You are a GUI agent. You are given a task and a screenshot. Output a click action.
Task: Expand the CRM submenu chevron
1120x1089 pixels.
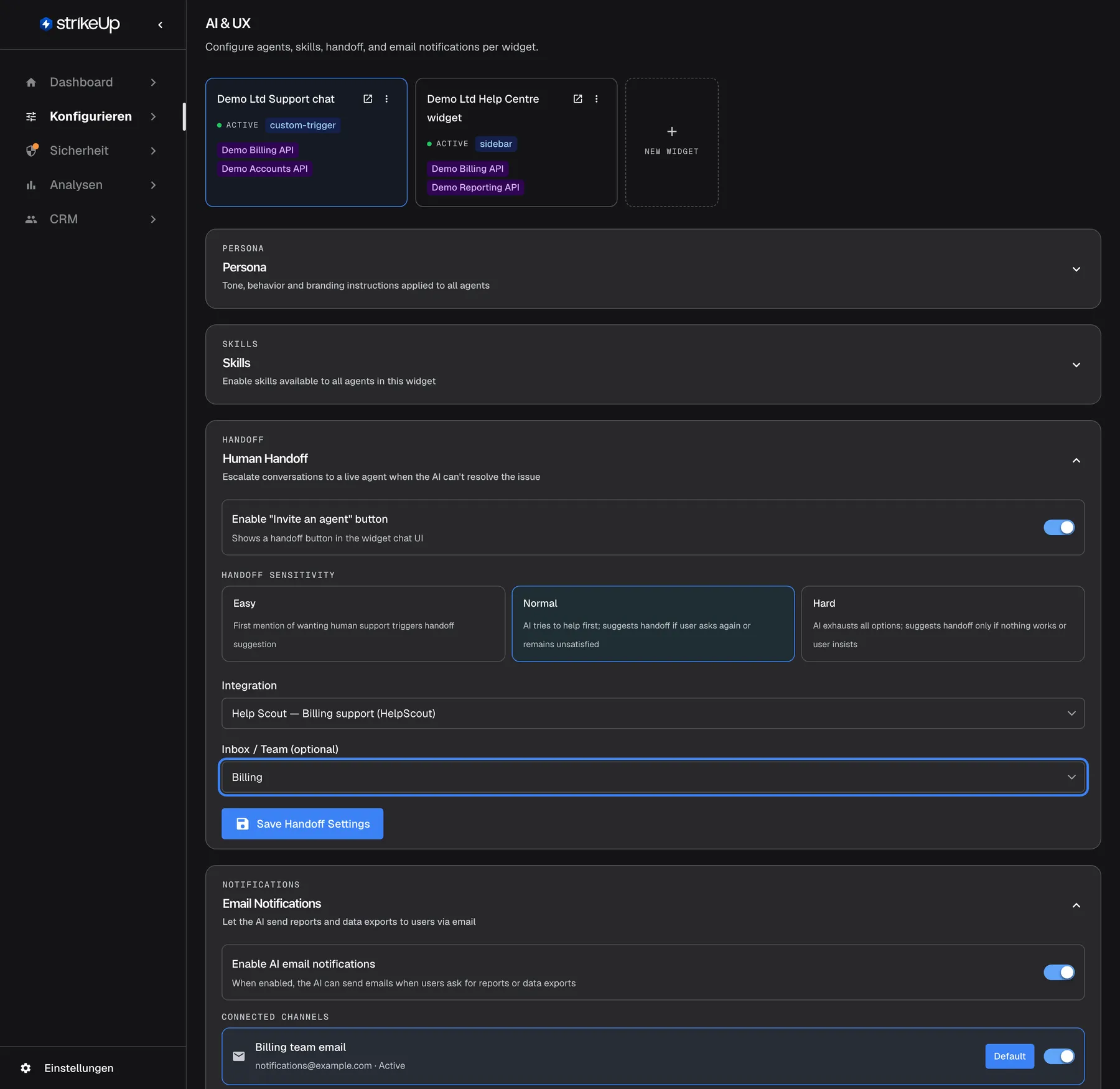click(153, 219)
